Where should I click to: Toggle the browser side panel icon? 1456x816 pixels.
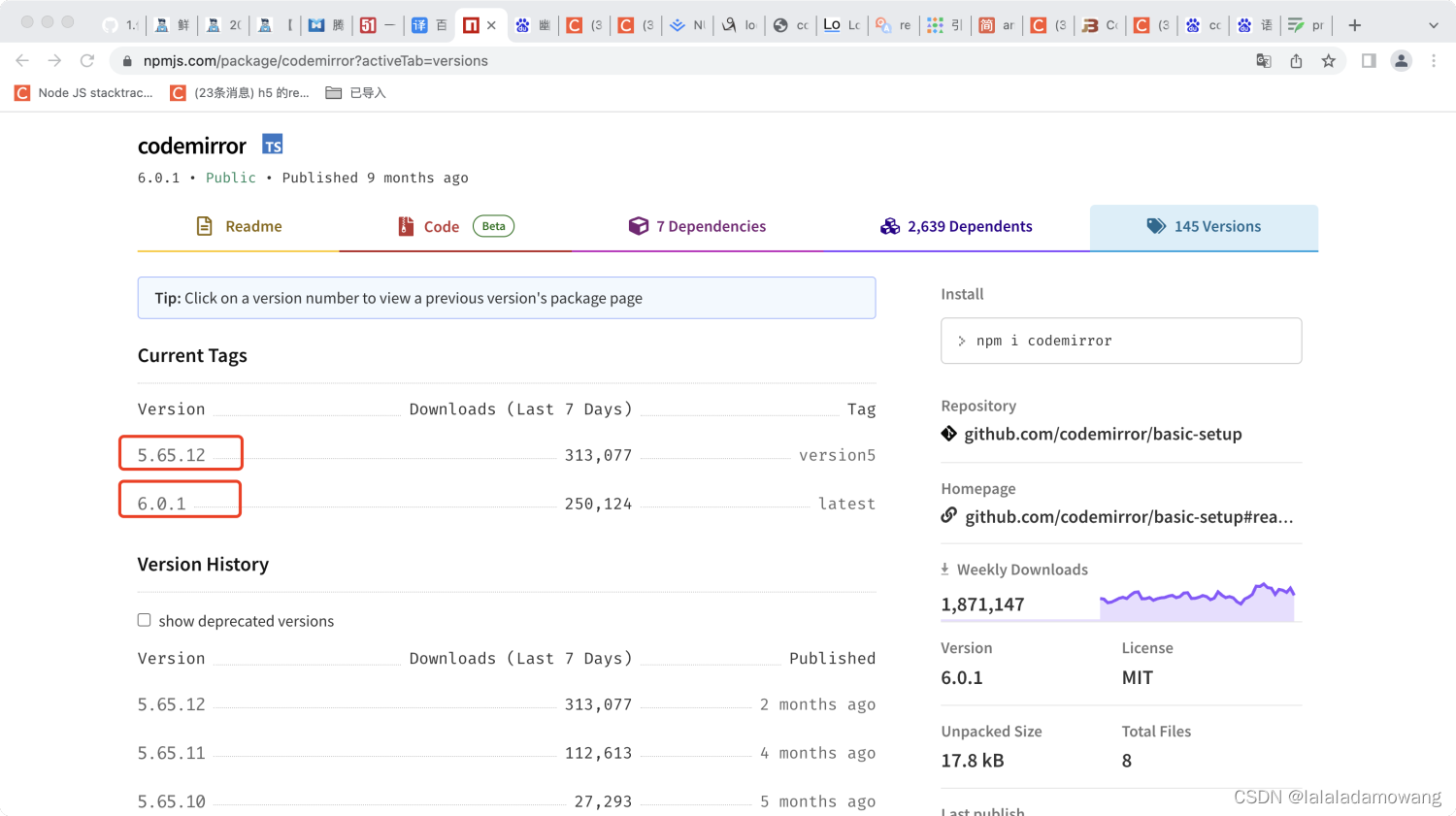point(1369,61)
